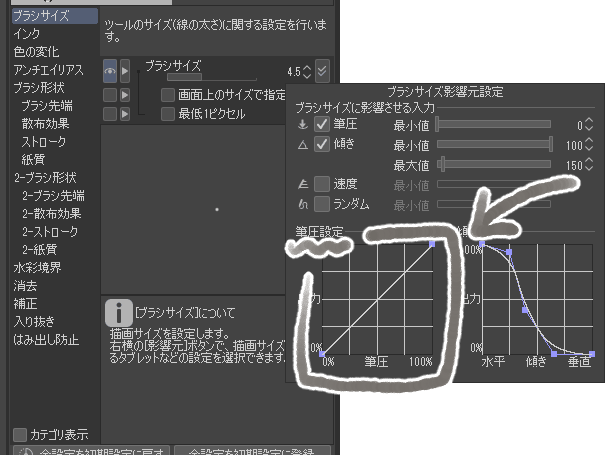Click the tilt triangle icon beside 傾き

click(x=301, y=145)
